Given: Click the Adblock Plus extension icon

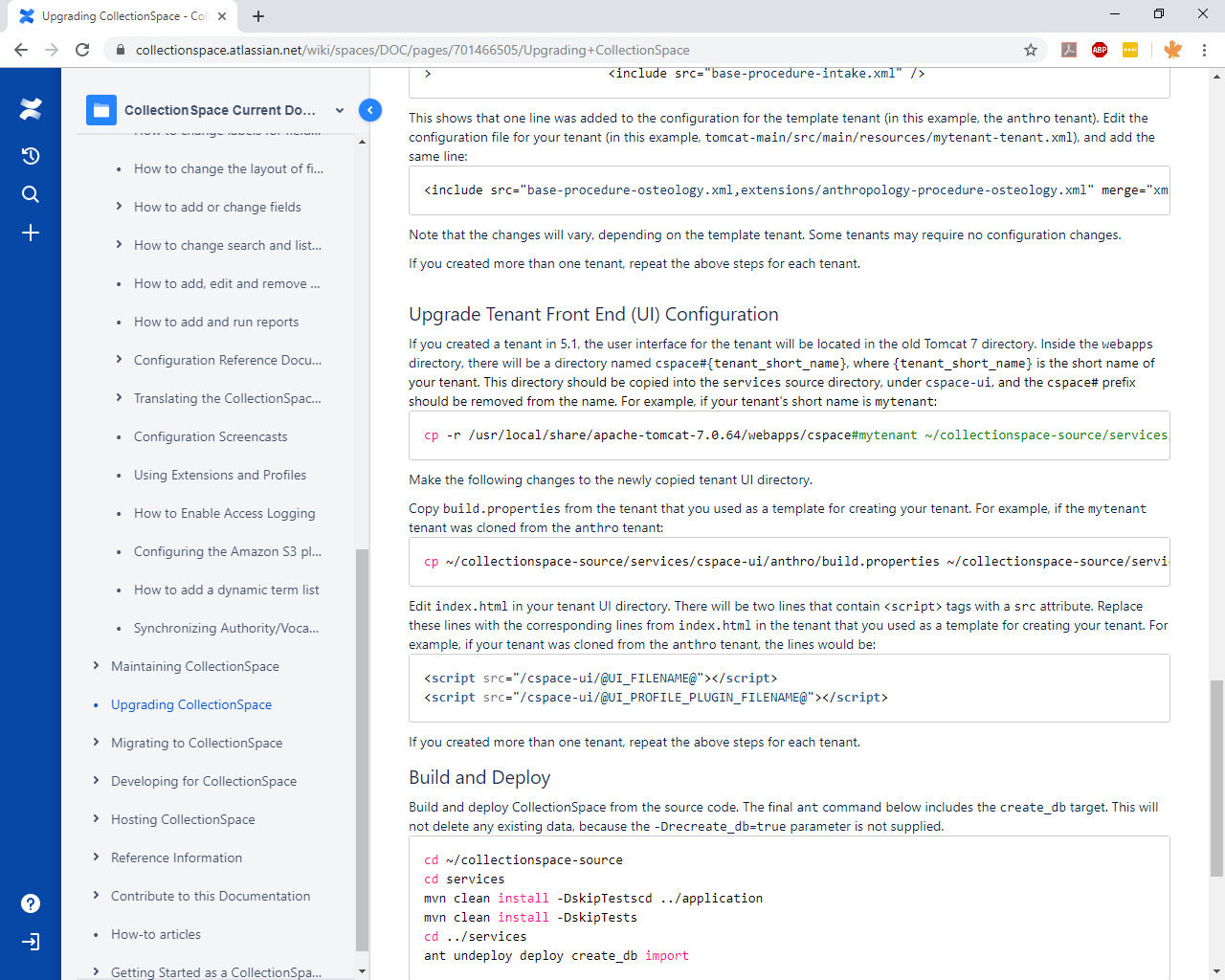Looking at the screenshot, I should 1100,50.
